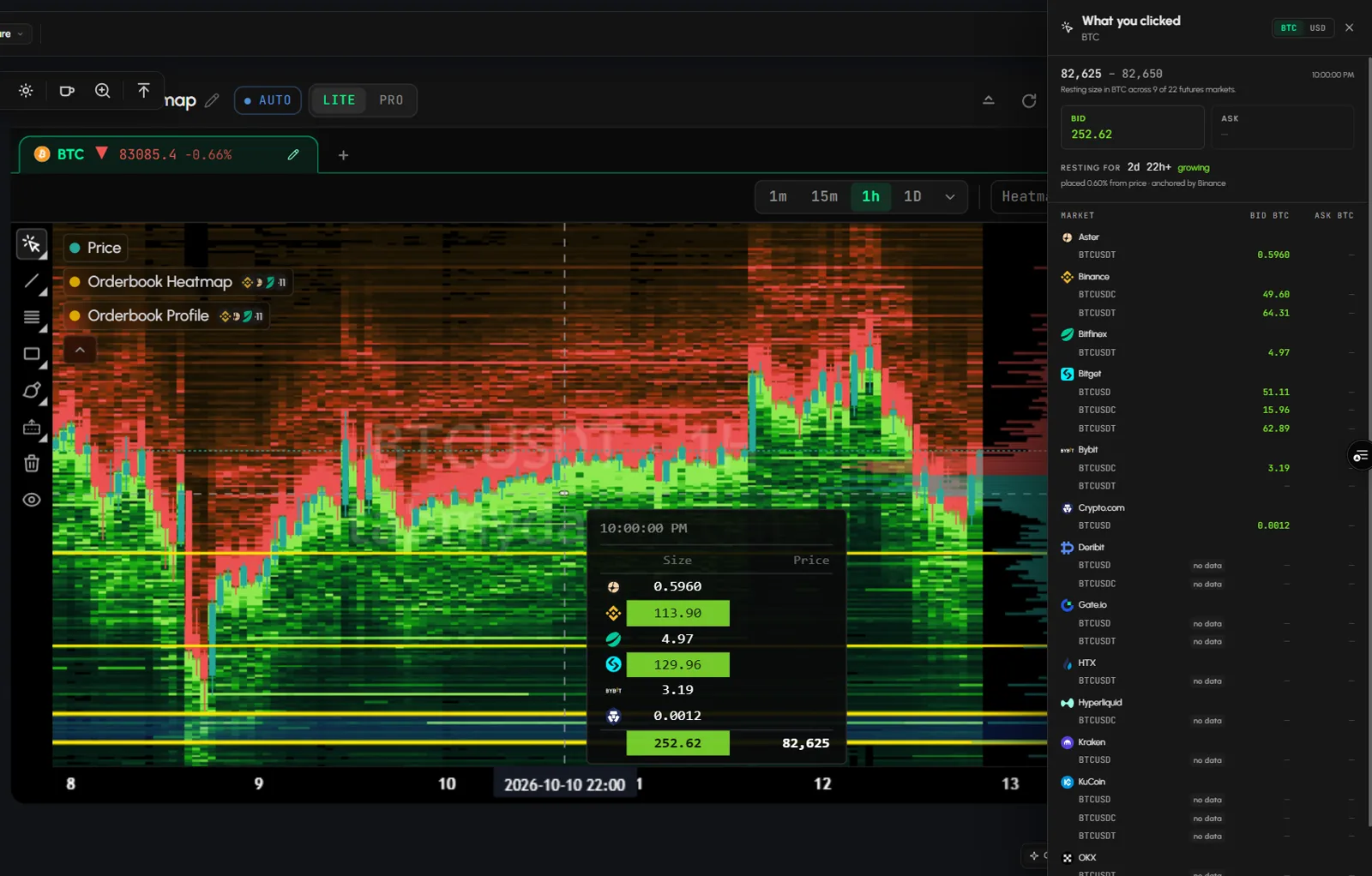Screen dimensions: 1372x876
Task: Switch panel units to USD
Action: [1317, 28]
